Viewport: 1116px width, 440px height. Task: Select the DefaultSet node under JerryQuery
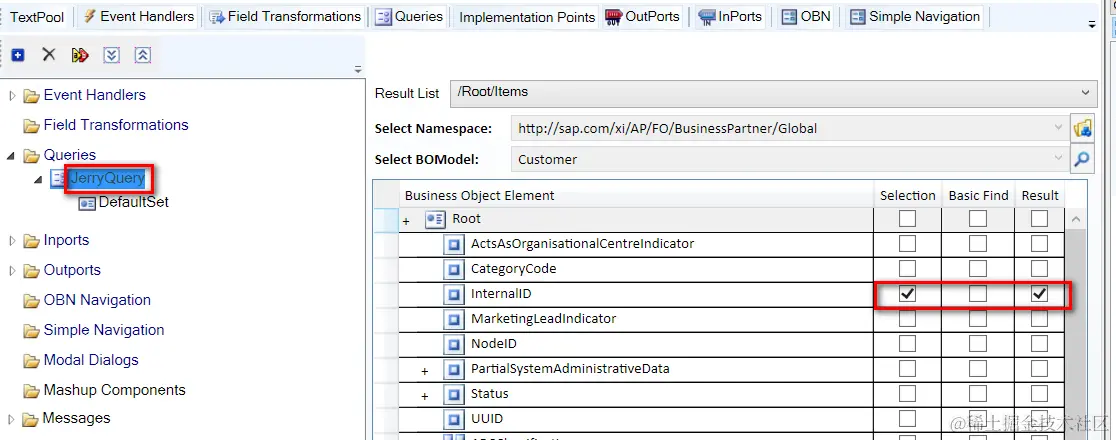point(133,202)
